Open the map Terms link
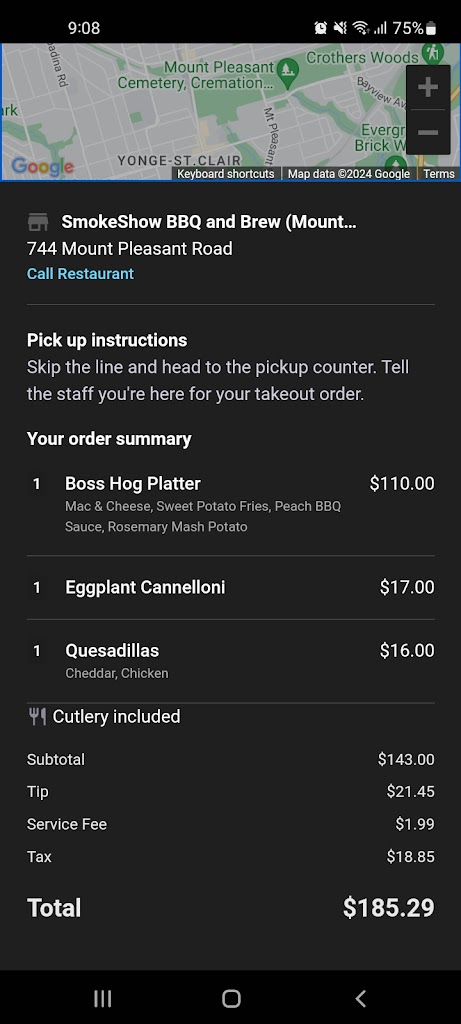The image size is (461, 1024). coord(439,174)
